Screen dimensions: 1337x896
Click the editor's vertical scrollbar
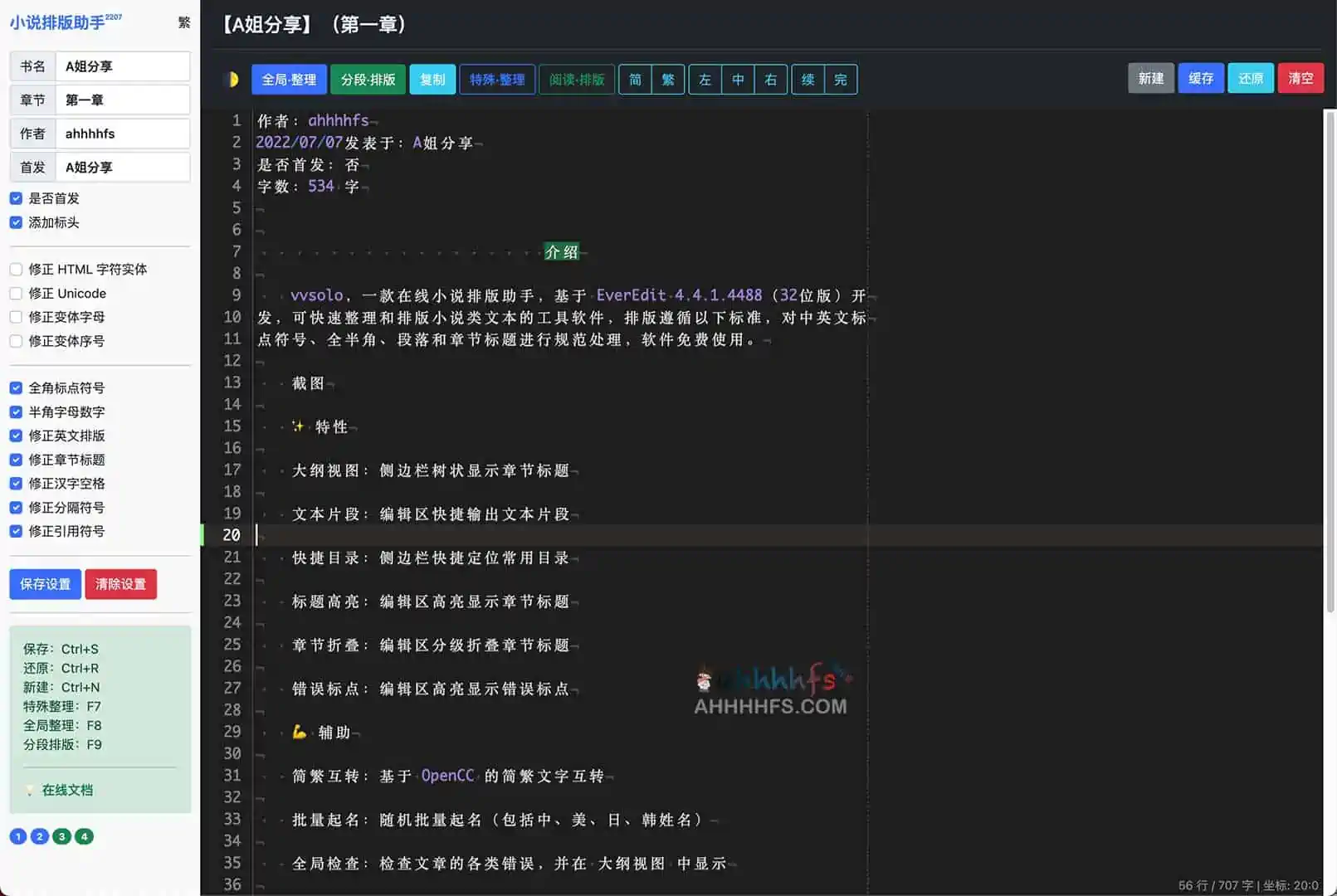click(x=1330, y=365)
